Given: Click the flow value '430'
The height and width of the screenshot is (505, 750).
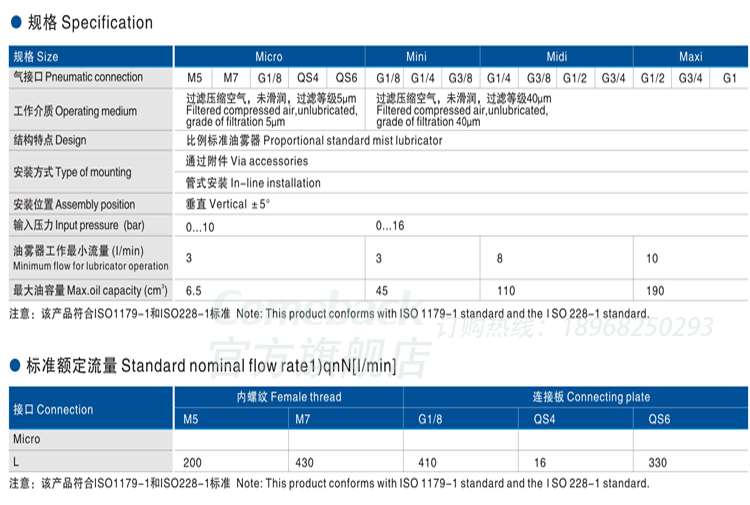Looking at the screenshot, I should click(x=305, y=462).
